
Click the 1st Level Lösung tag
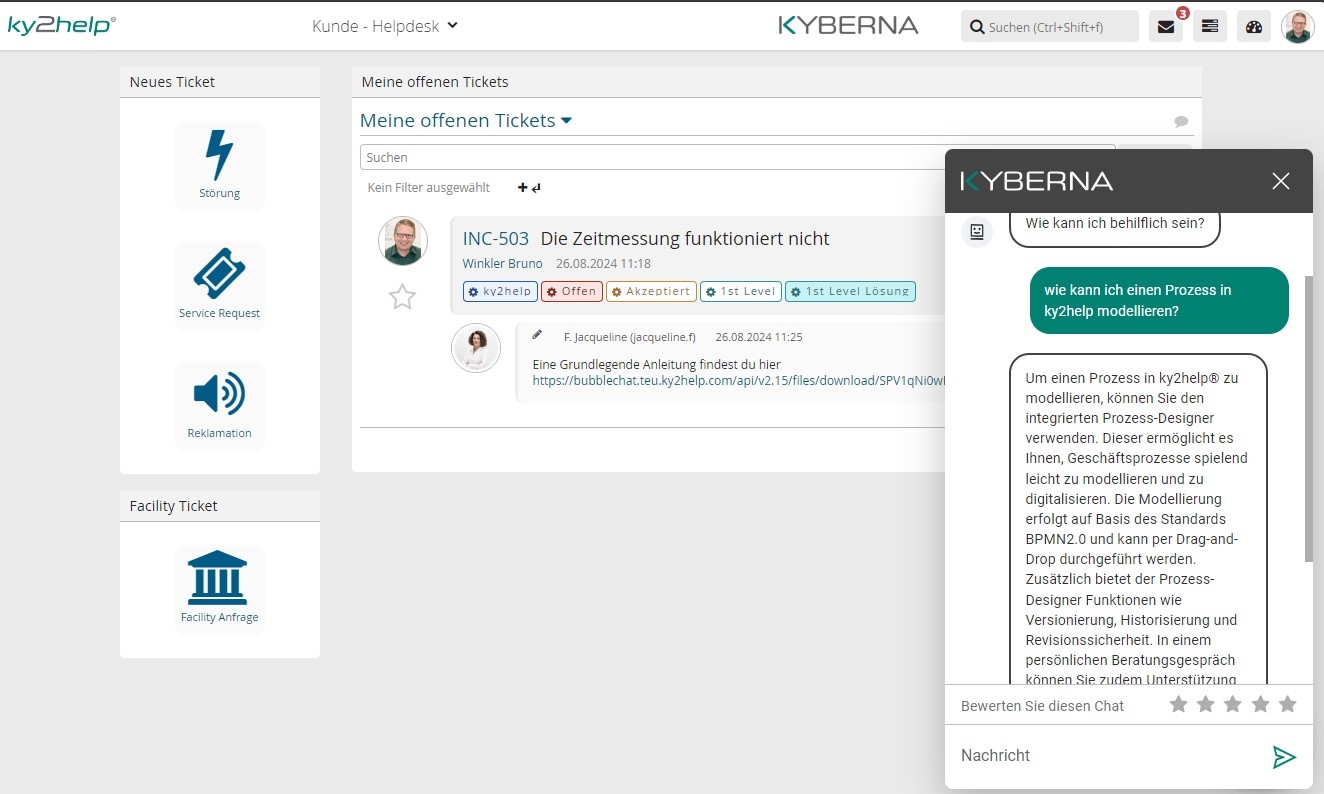(850, 292)
